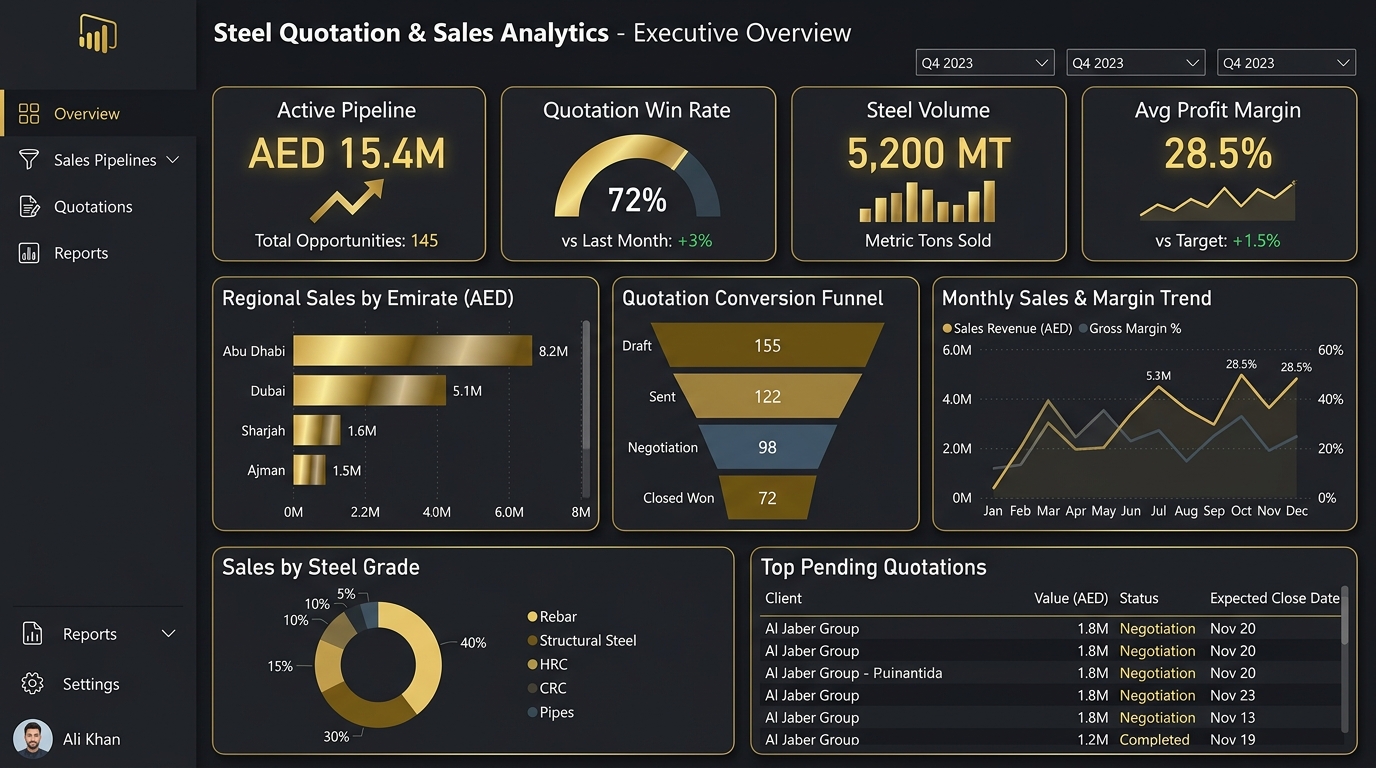Click the Reports chart icon below Quotations

tap(29, 253)
